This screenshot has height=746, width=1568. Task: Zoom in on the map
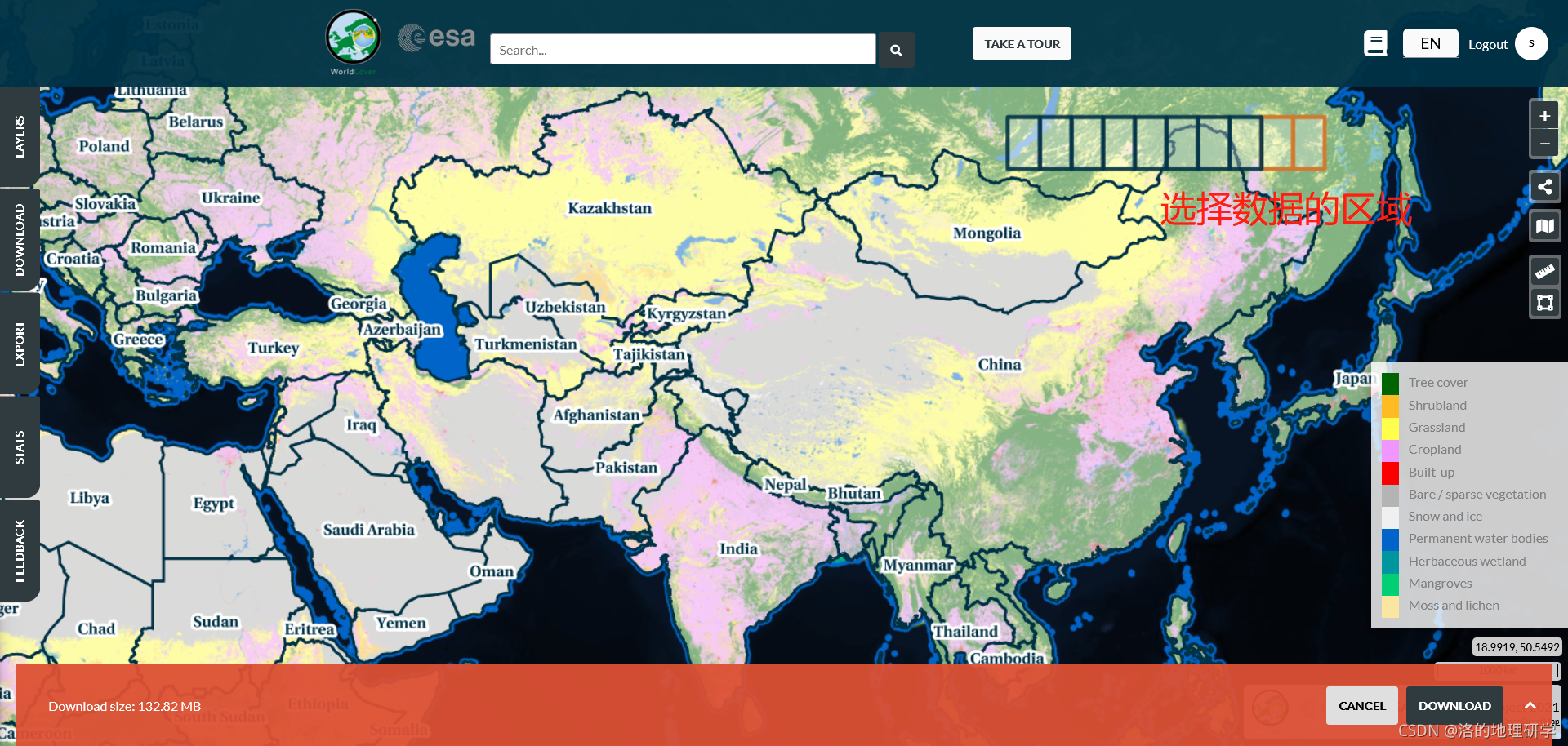[x=1544, y=115]
